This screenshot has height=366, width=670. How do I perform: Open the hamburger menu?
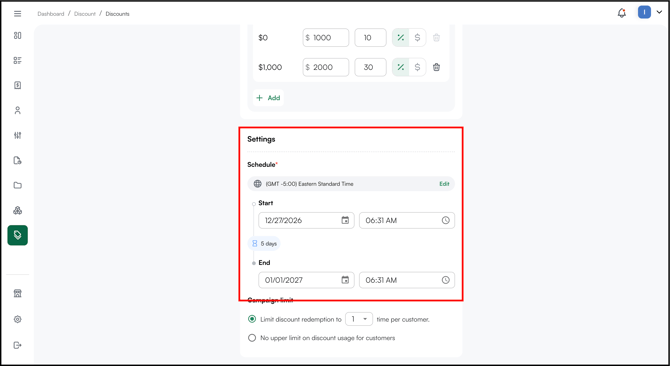18,14
